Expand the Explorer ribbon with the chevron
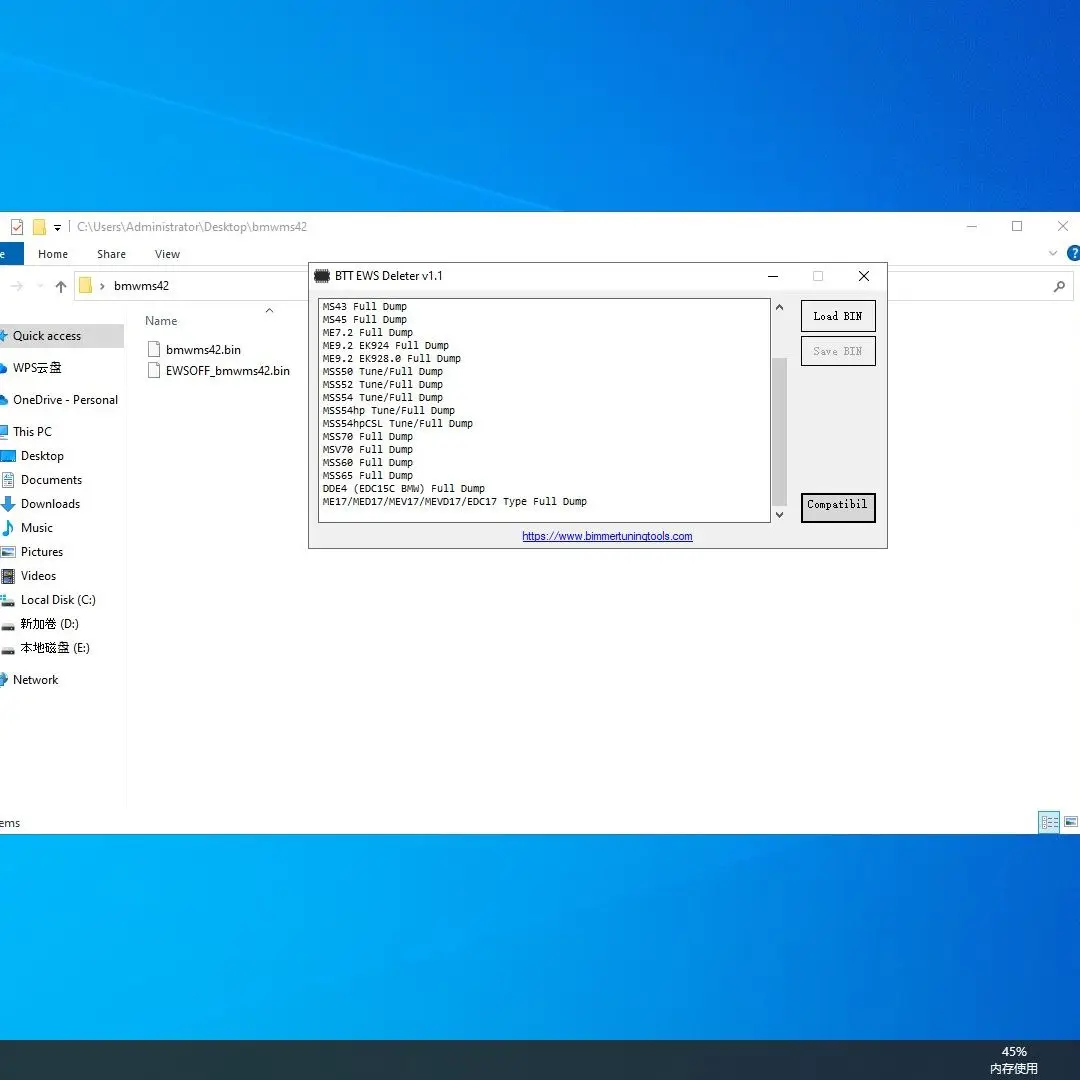The image size is (1080, 1080). (x=1052, y=253)
